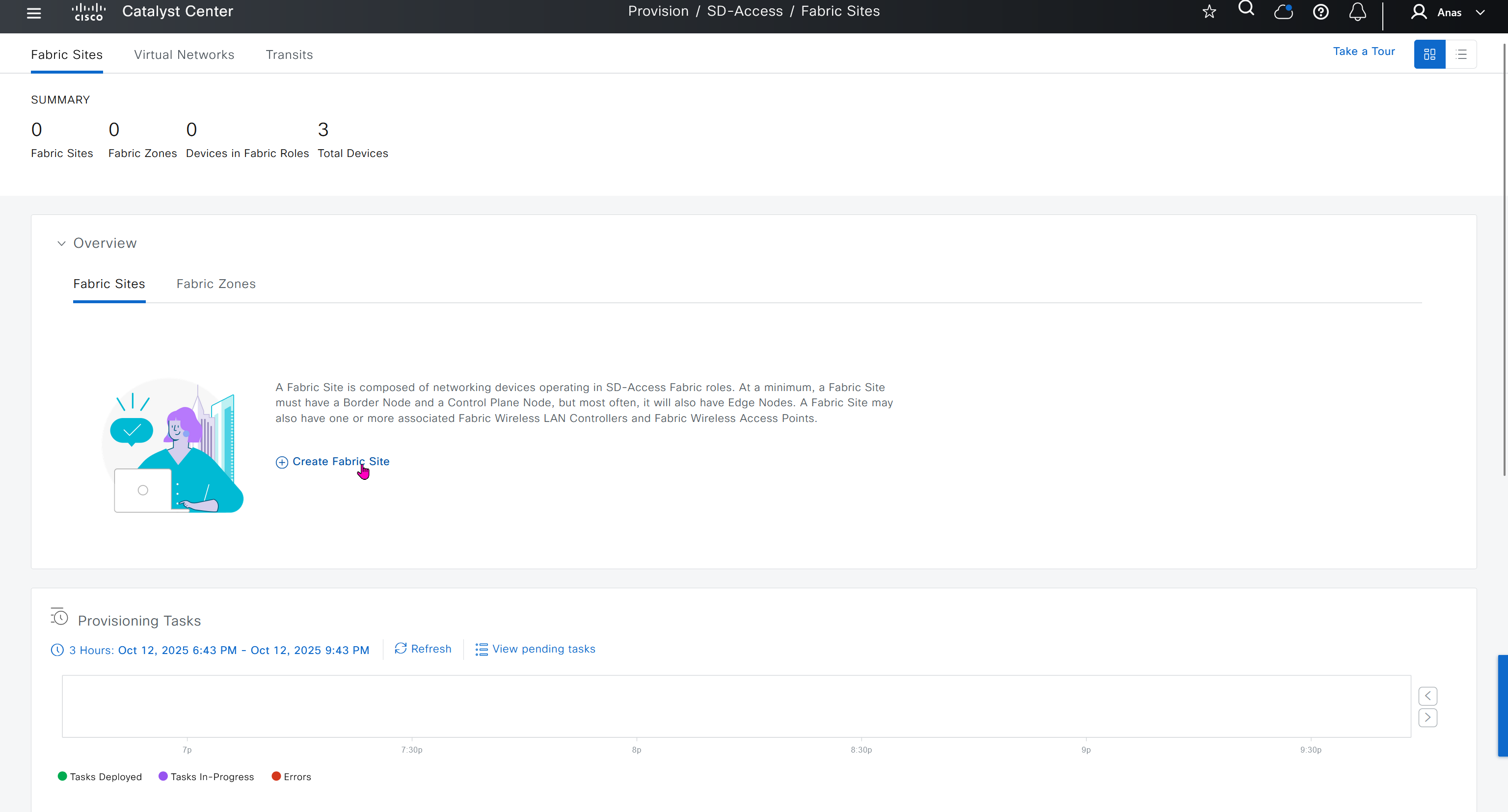Image resolution: width=1508 pixels, height=812 pixels.
Task: Collapse the Overview section
Action: click(61, 243)
